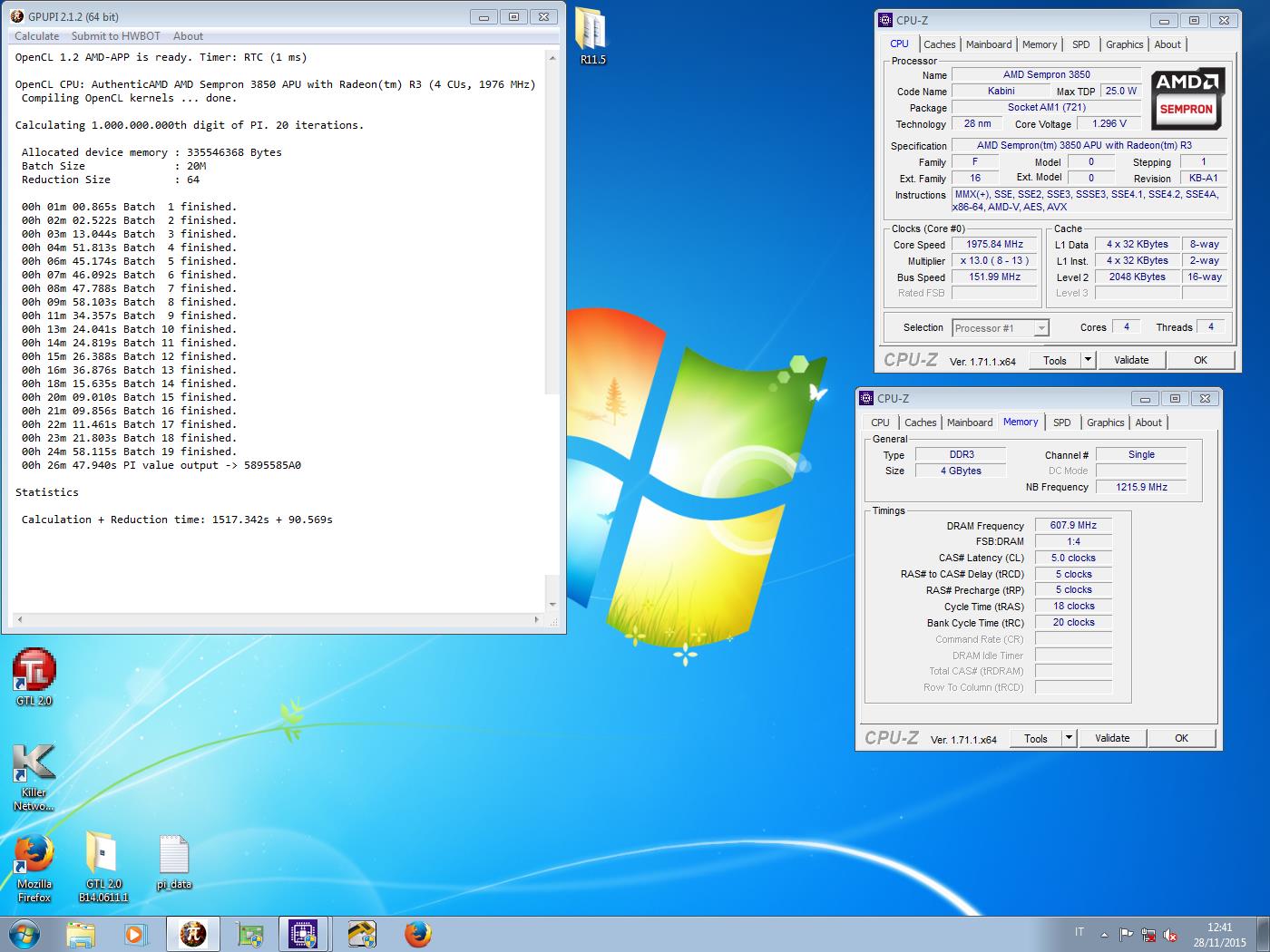Select Mainboard tab in lower CPU-Z window
The width and height of the screenshot is (1270, 952).
pyautogui.click(x=970, y=423)
